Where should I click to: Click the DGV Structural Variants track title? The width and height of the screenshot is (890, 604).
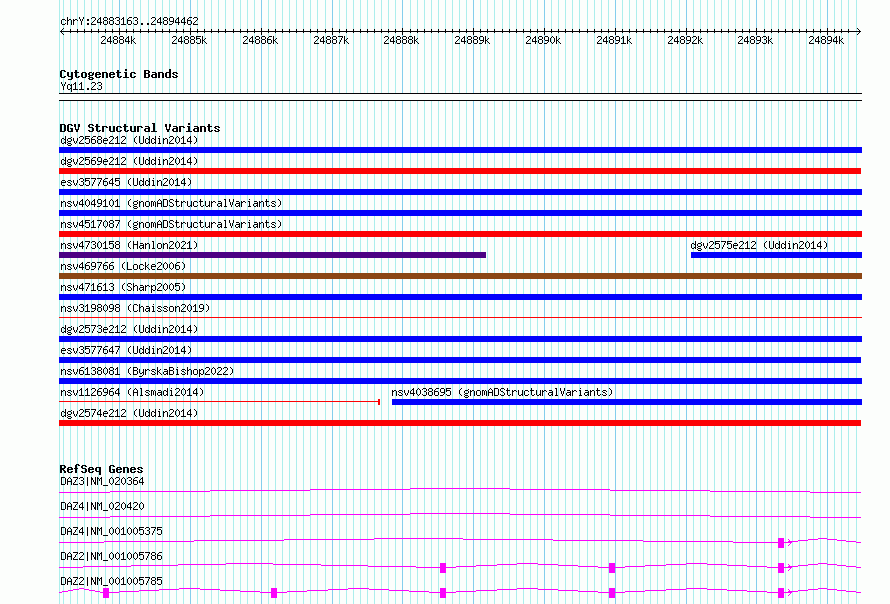coord(140,128)
